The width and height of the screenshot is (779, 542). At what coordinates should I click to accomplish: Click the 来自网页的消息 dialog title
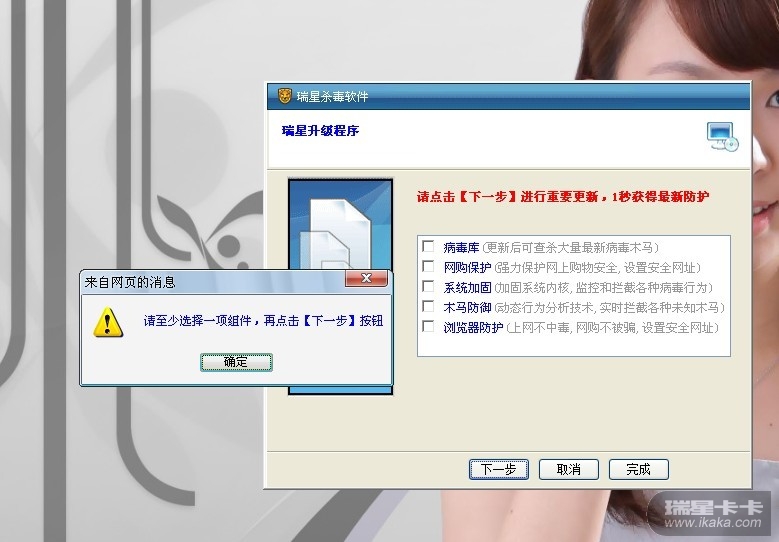[x=130, y=282]
